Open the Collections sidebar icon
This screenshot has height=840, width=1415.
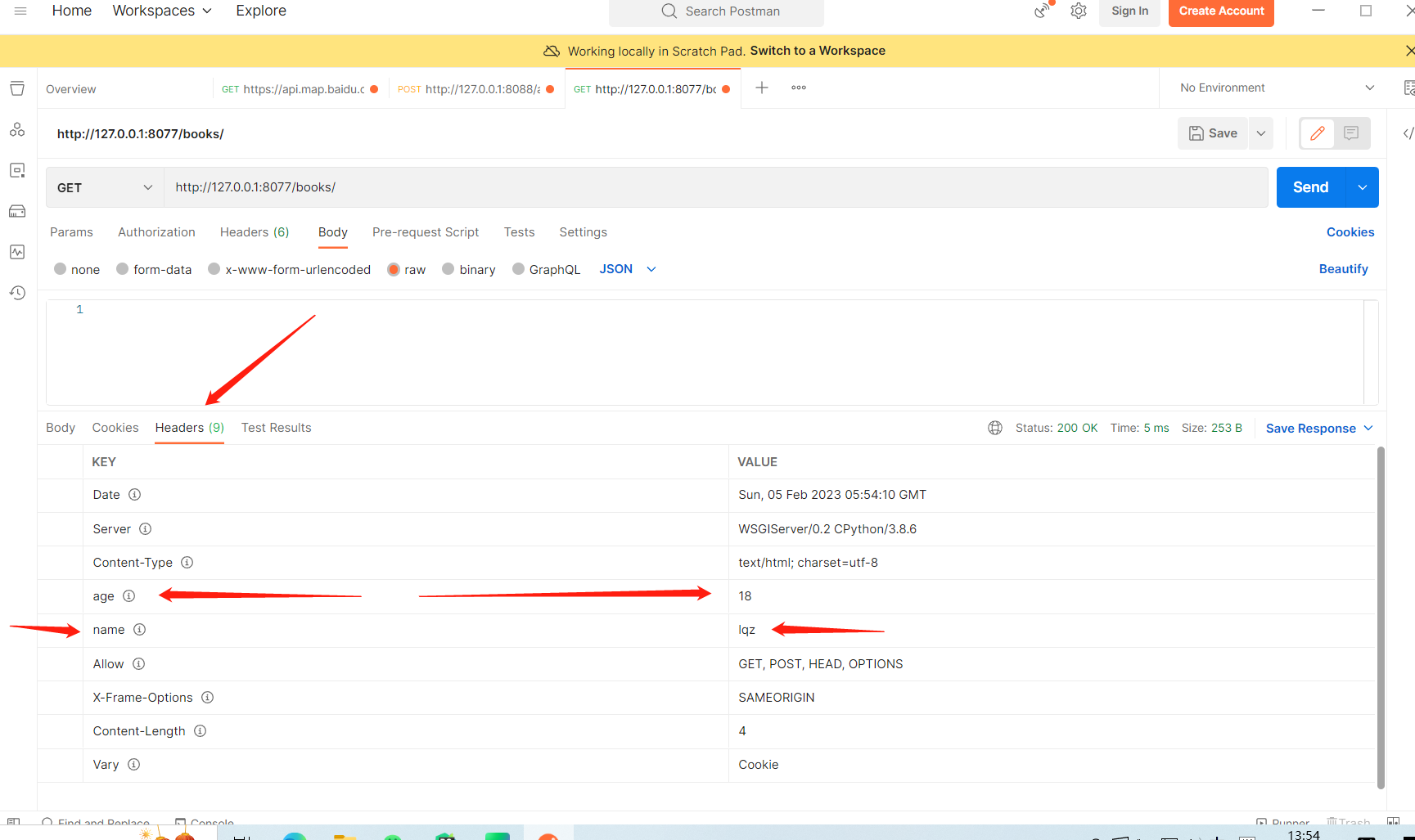click(x=17, y=88)
